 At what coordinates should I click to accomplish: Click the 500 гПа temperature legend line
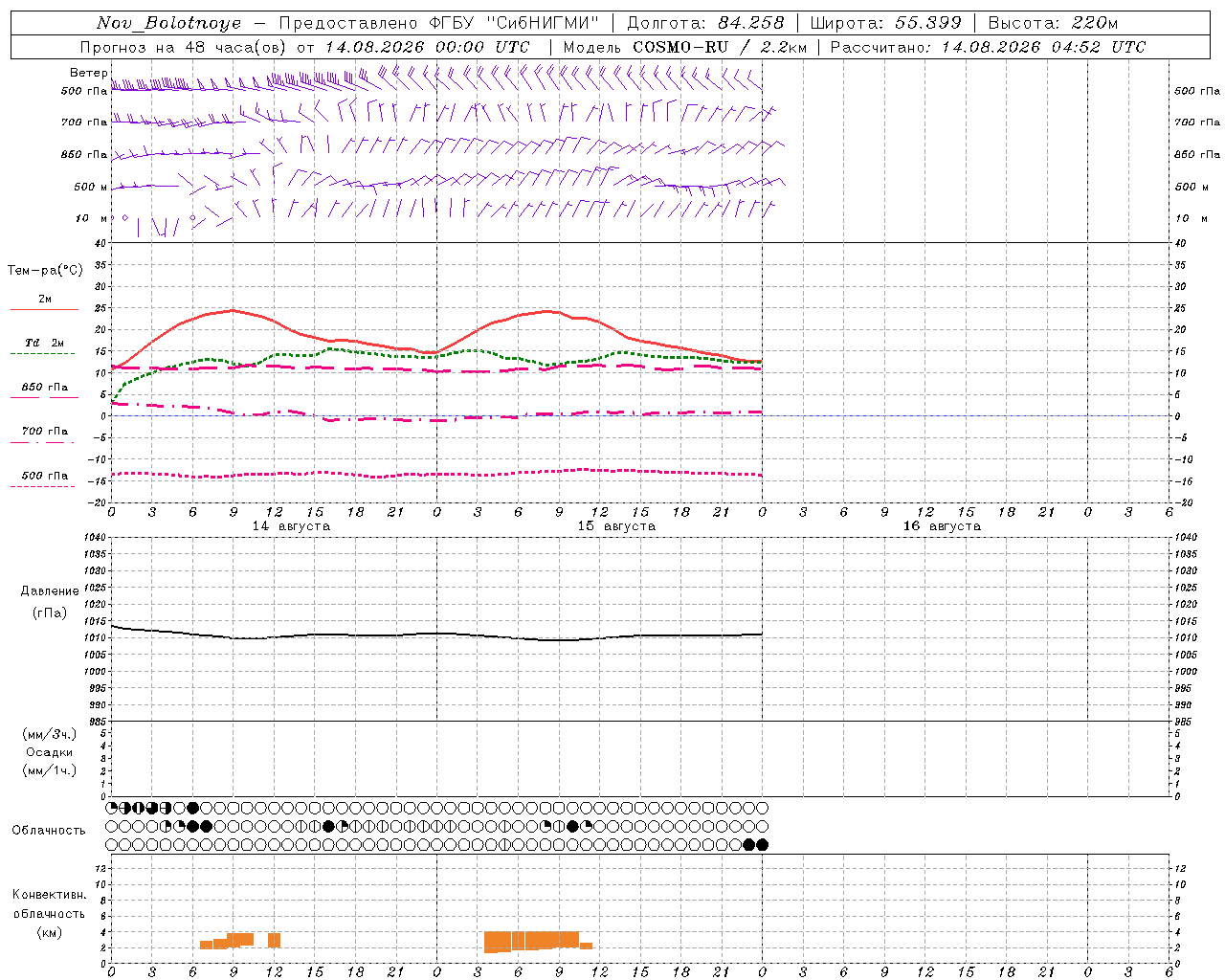tap(44, 486)
